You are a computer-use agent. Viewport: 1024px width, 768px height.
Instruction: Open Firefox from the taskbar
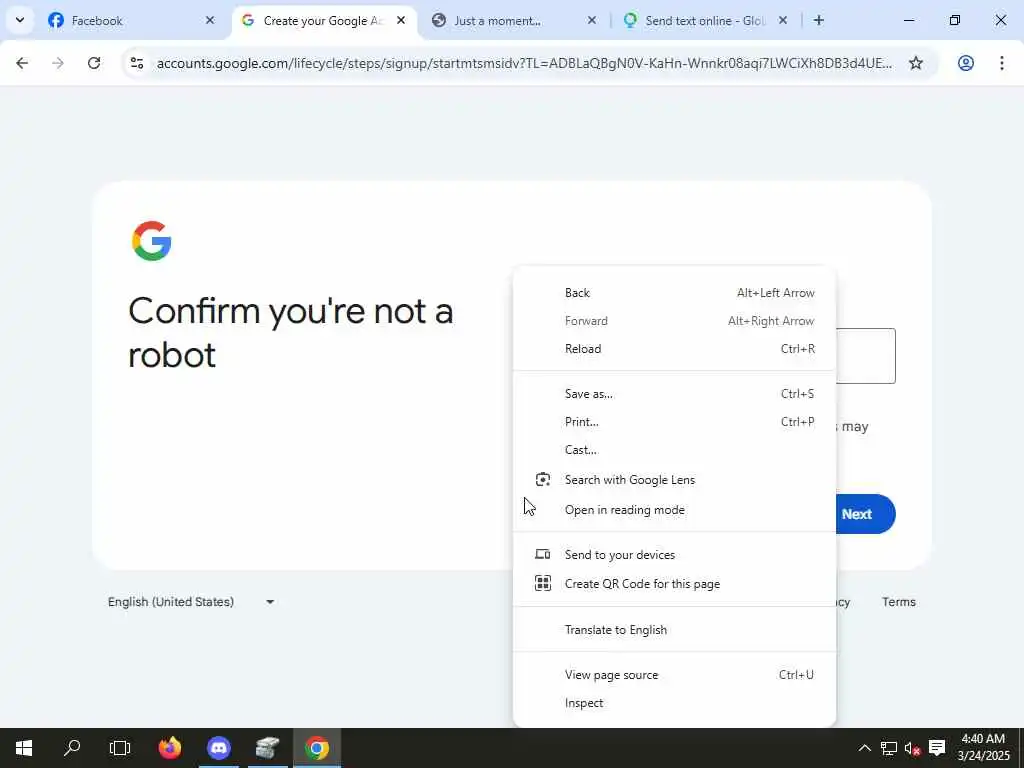click(170, 748)
